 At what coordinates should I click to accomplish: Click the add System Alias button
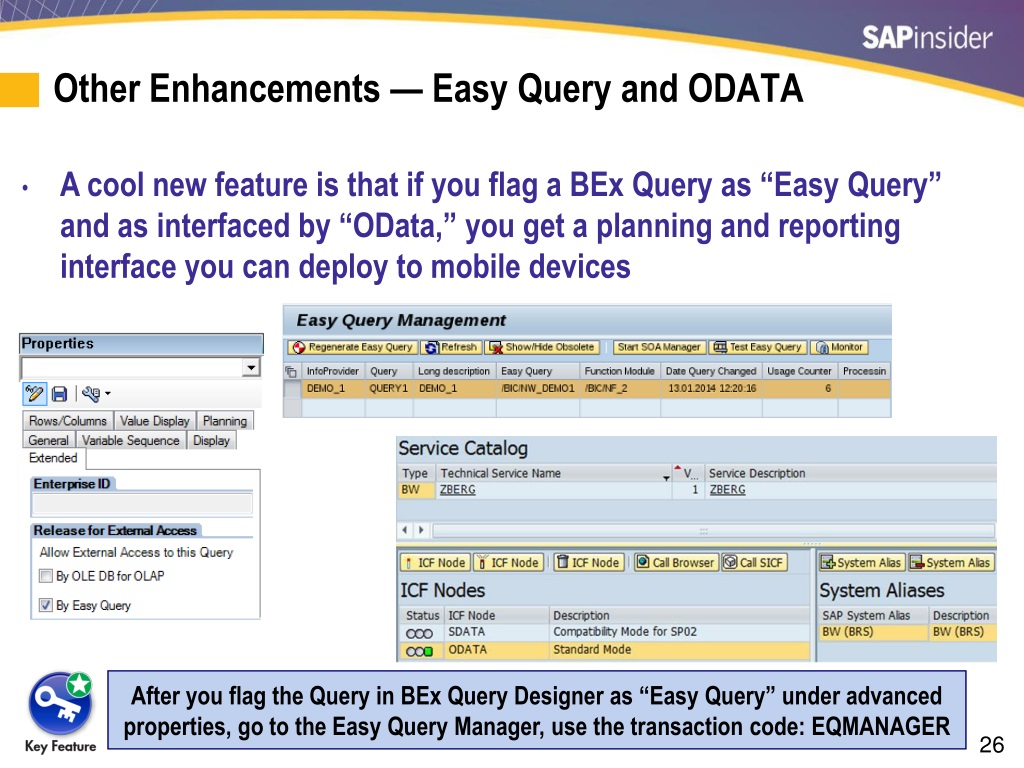pyautogui.click(x=862, y=562)
